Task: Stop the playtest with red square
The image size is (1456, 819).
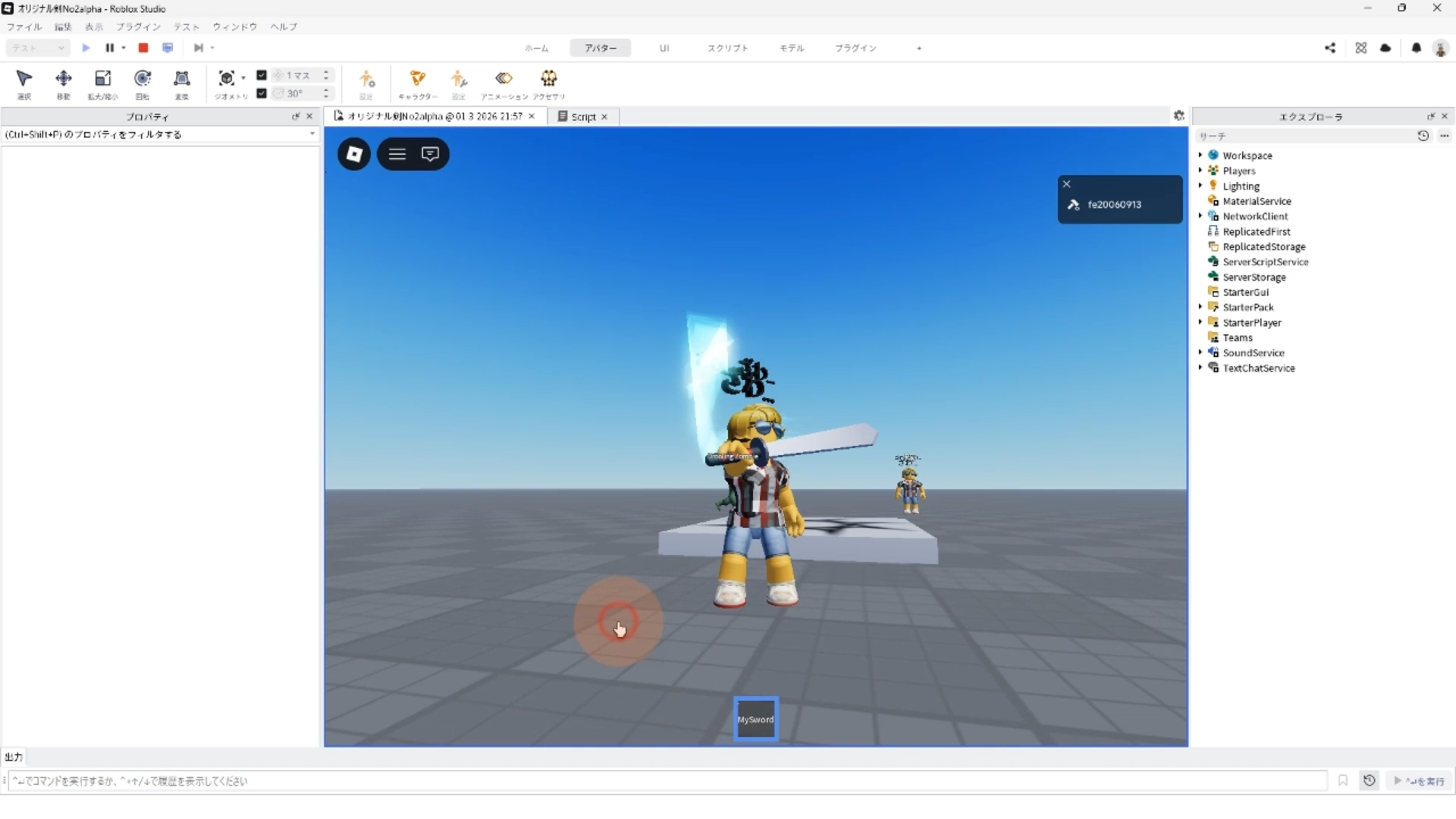Action: (143, 48)
